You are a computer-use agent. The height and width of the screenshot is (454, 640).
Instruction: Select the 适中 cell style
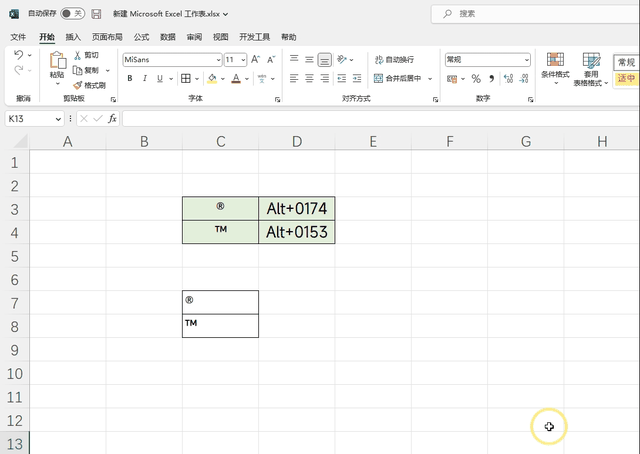(x=627, y=78)
